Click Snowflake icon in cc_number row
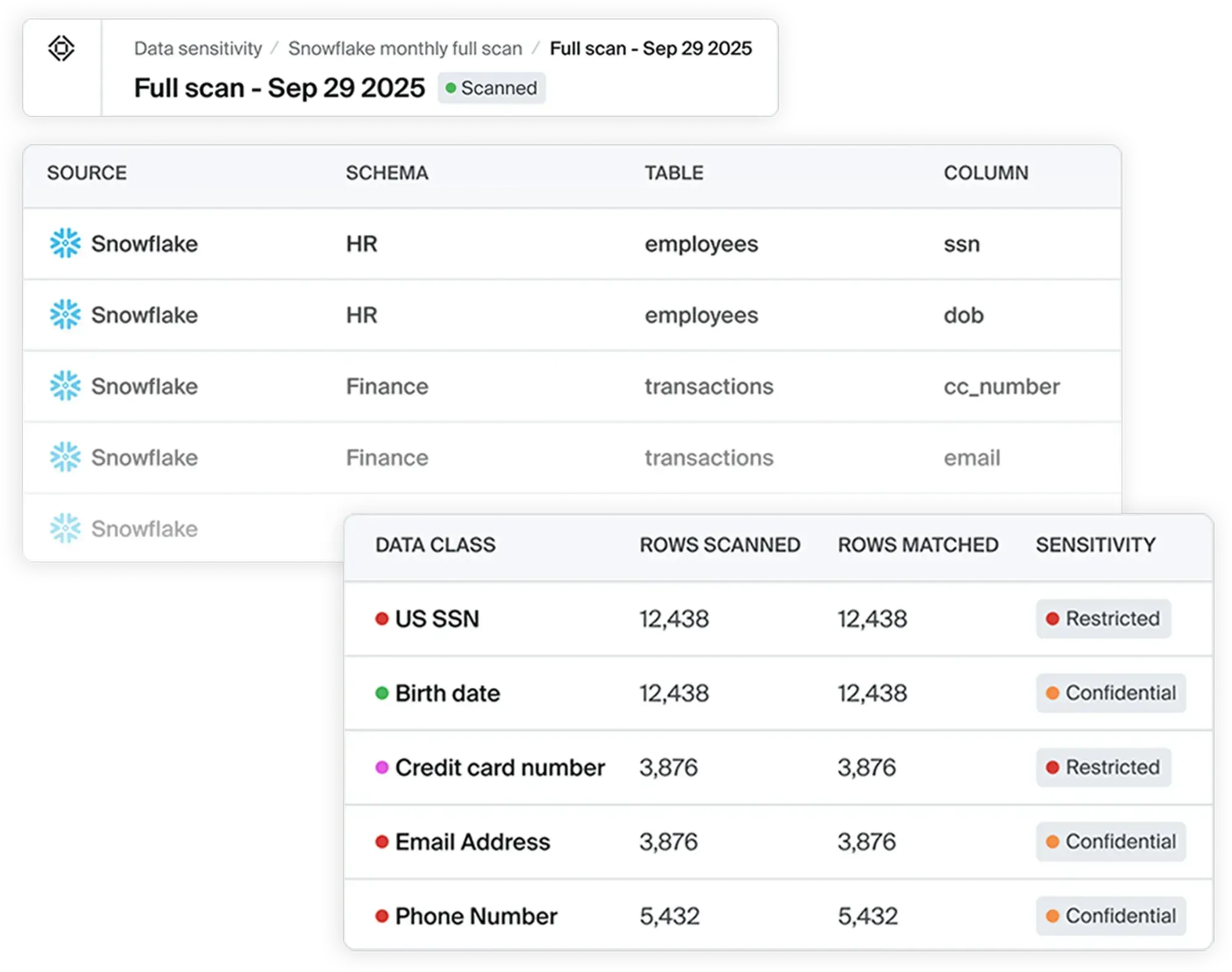Screen dimensions: 1232x972 pyautogui.click(x=65, y=386)
